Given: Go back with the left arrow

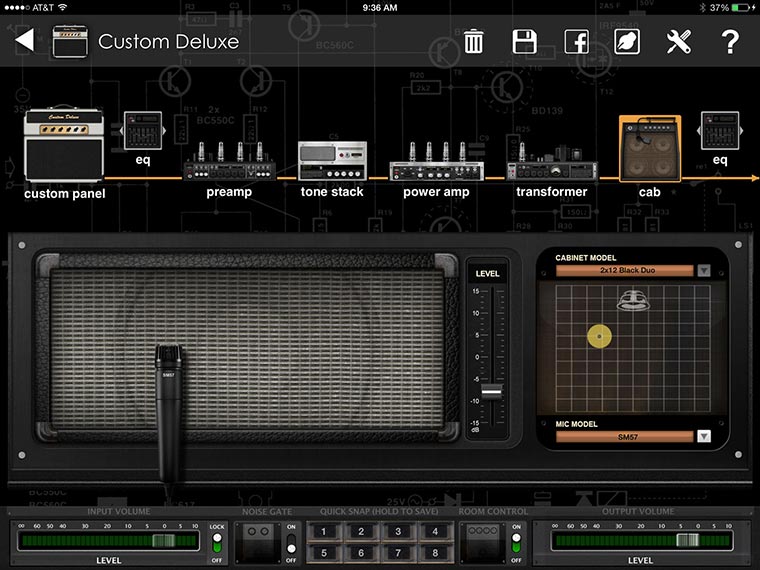Looking at the screenshot, I should point(25,40).
